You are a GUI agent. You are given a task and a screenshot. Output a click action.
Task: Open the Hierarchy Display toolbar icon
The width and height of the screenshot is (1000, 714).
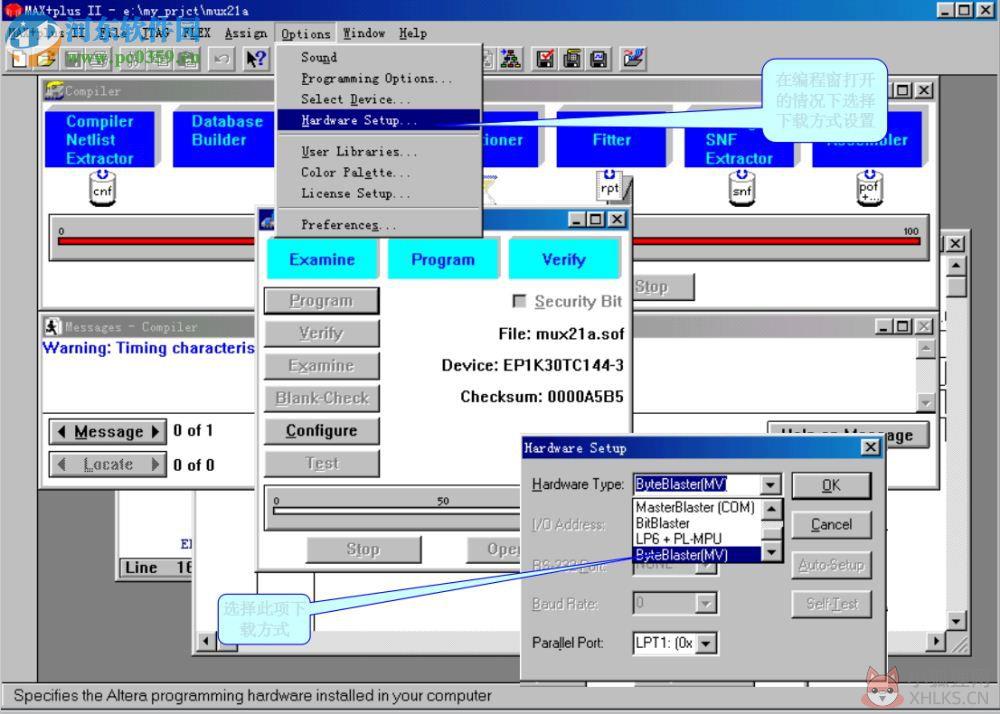click(510, 59)
